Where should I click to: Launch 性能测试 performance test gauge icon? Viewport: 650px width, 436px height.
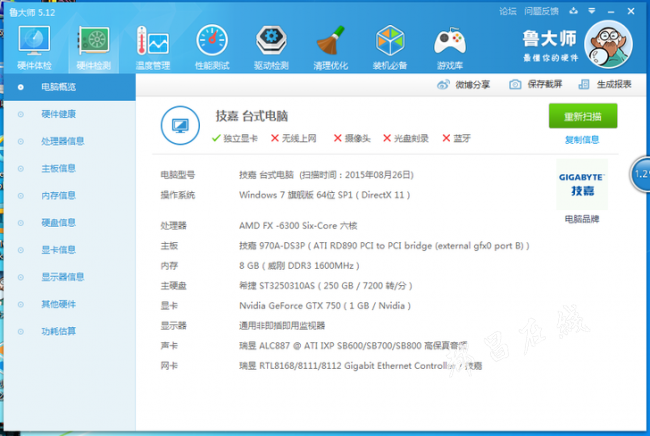(x=212, y=47)
